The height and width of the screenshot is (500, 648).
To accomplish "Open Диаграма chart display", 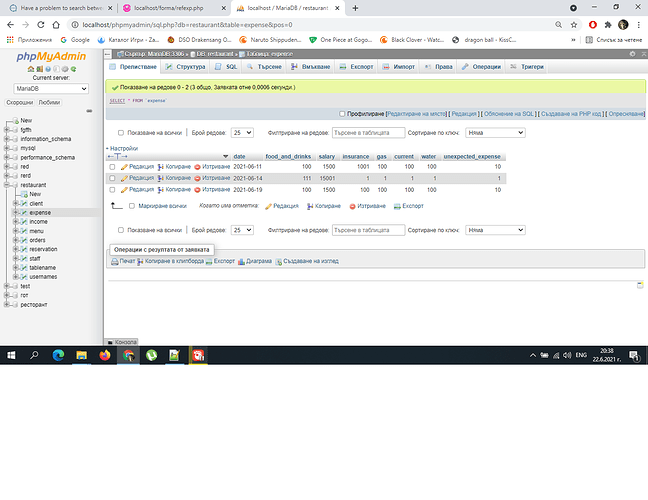I will click(255, 261).
